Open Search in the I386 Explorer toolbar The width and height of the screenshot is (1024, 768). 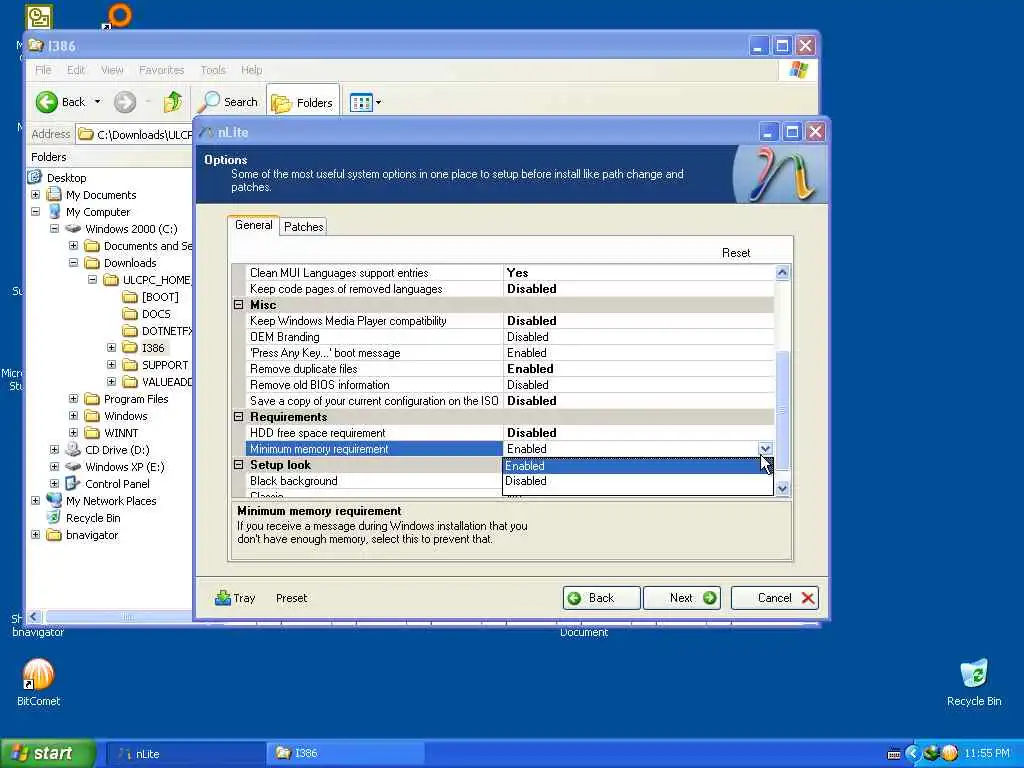229,102
